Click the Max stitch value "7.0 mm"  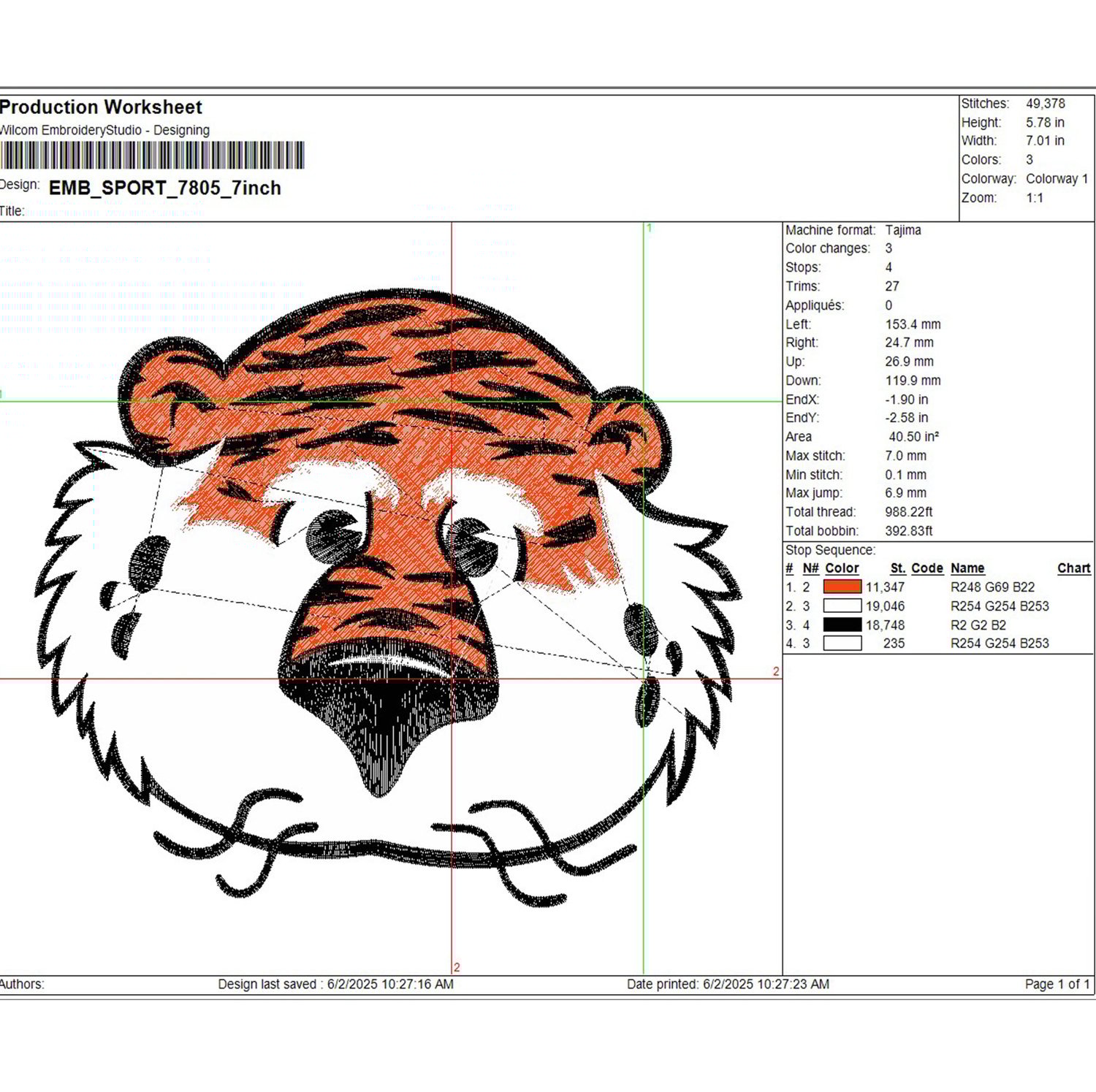coord(905,456)
